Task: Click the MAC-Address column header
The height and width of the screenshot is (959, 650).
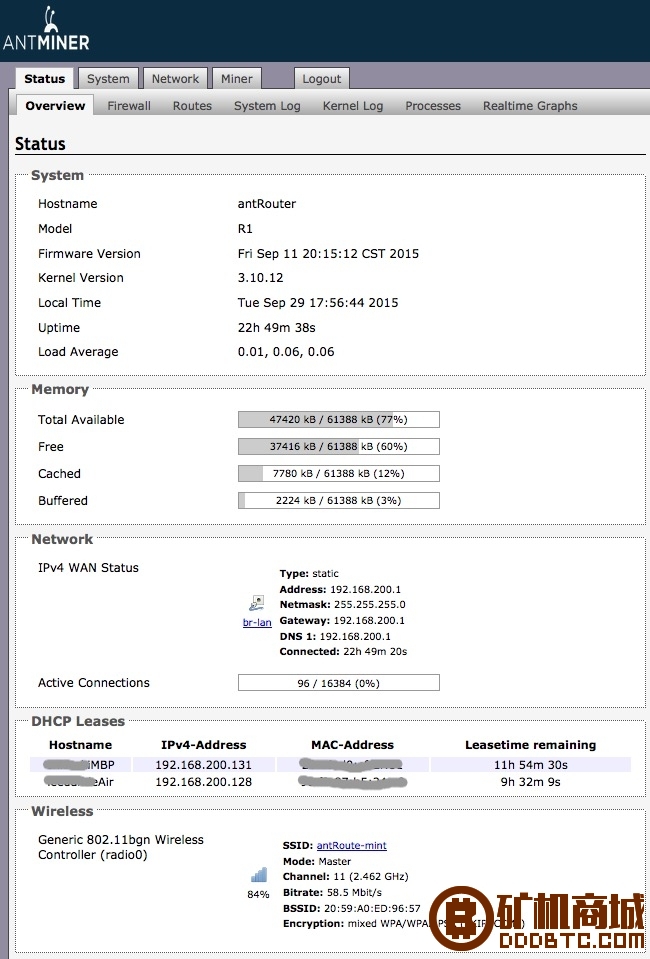Action: 352,745
